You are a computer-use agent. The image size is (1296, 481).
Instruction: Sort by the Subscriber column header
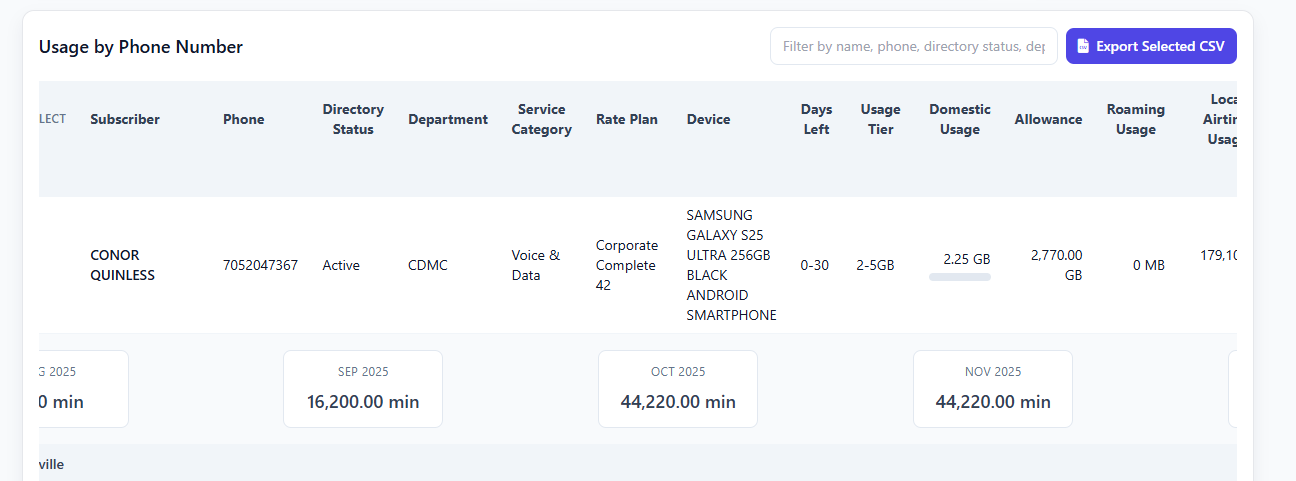(125, 119)
